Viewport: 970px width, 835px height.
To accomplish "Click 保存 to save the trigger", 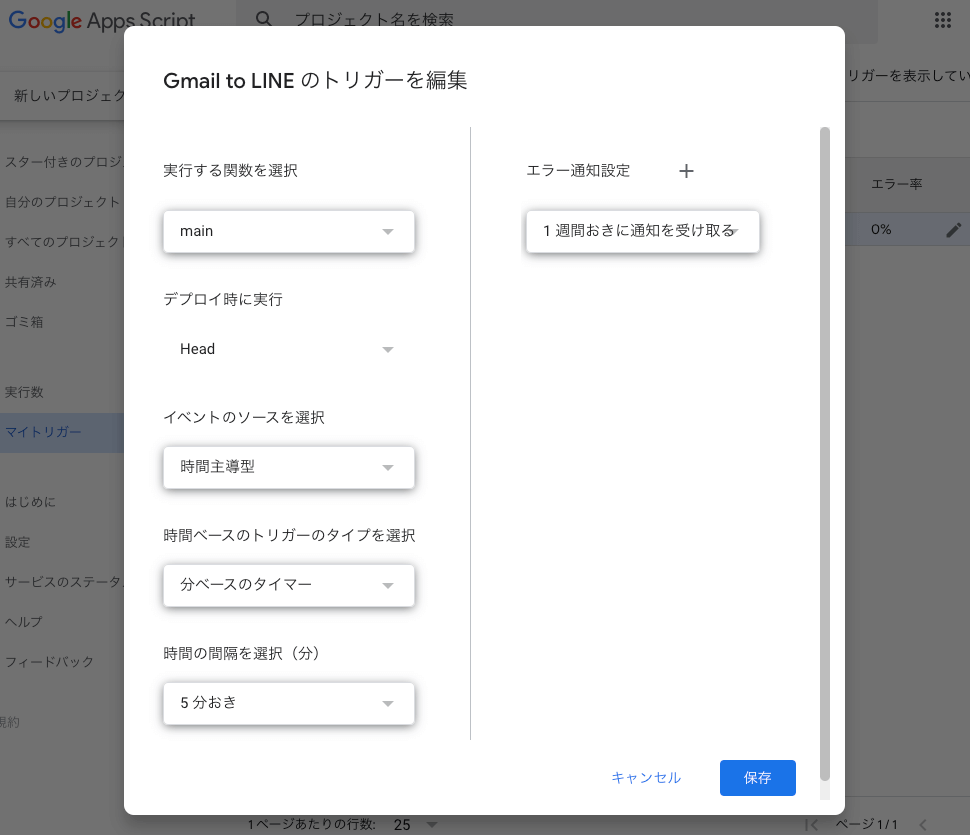I will (757, 777).
